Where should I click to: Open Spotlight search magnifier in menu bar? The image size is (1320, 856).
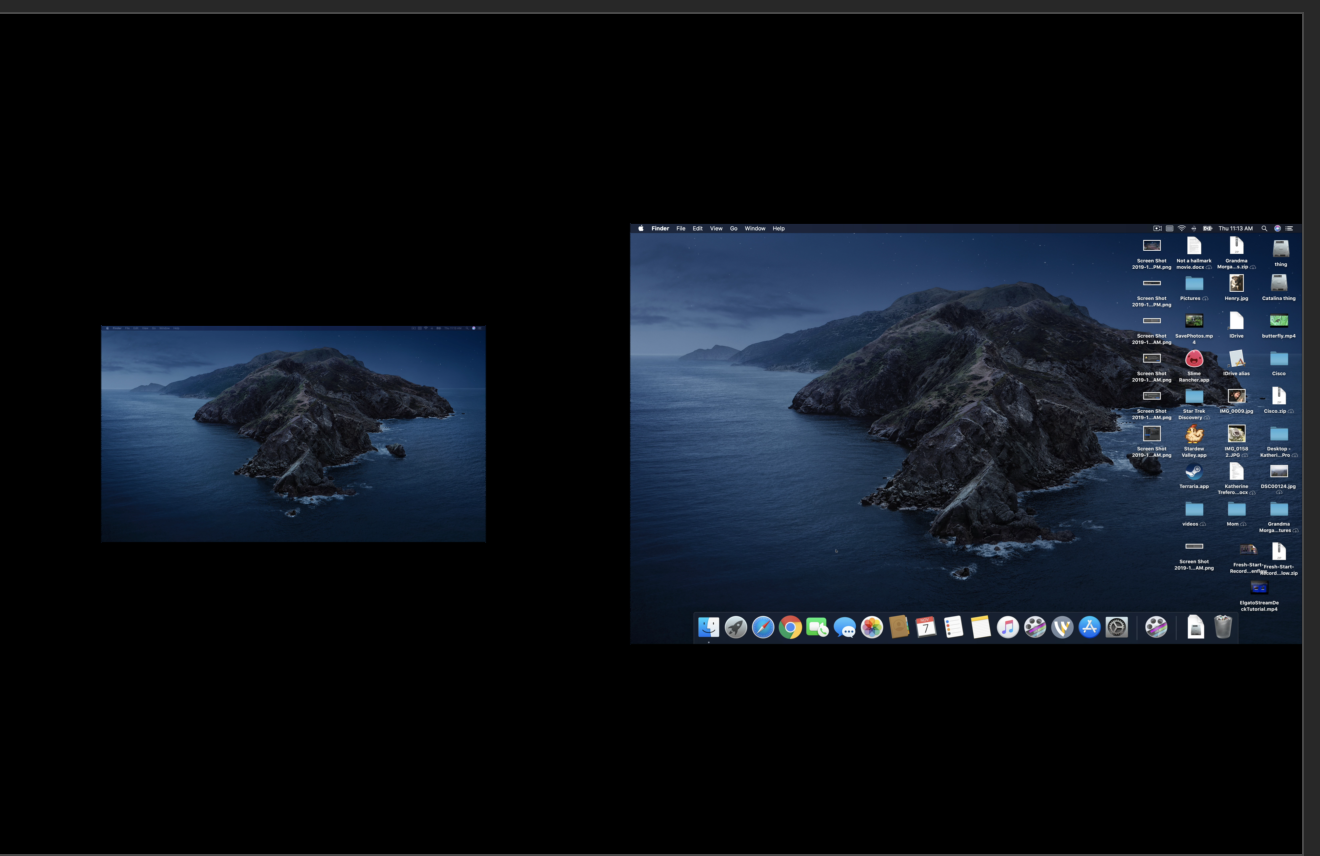click(1264, 228)
